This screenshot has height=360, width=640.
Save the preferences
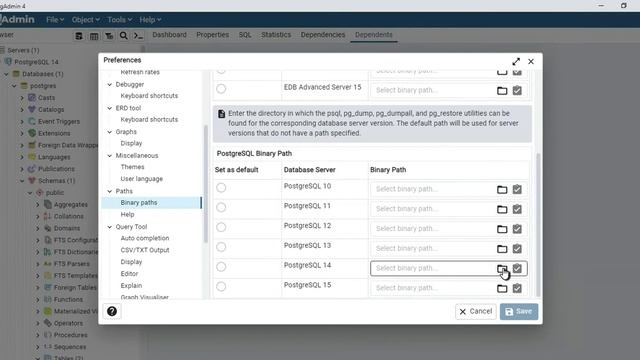coord(519,311)
